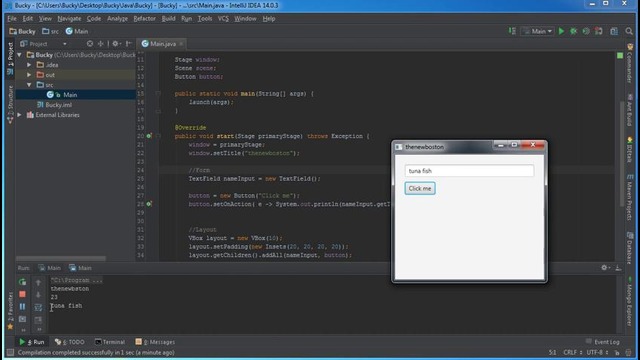Click the dump threads icon in Run panel

pos(22,319)
